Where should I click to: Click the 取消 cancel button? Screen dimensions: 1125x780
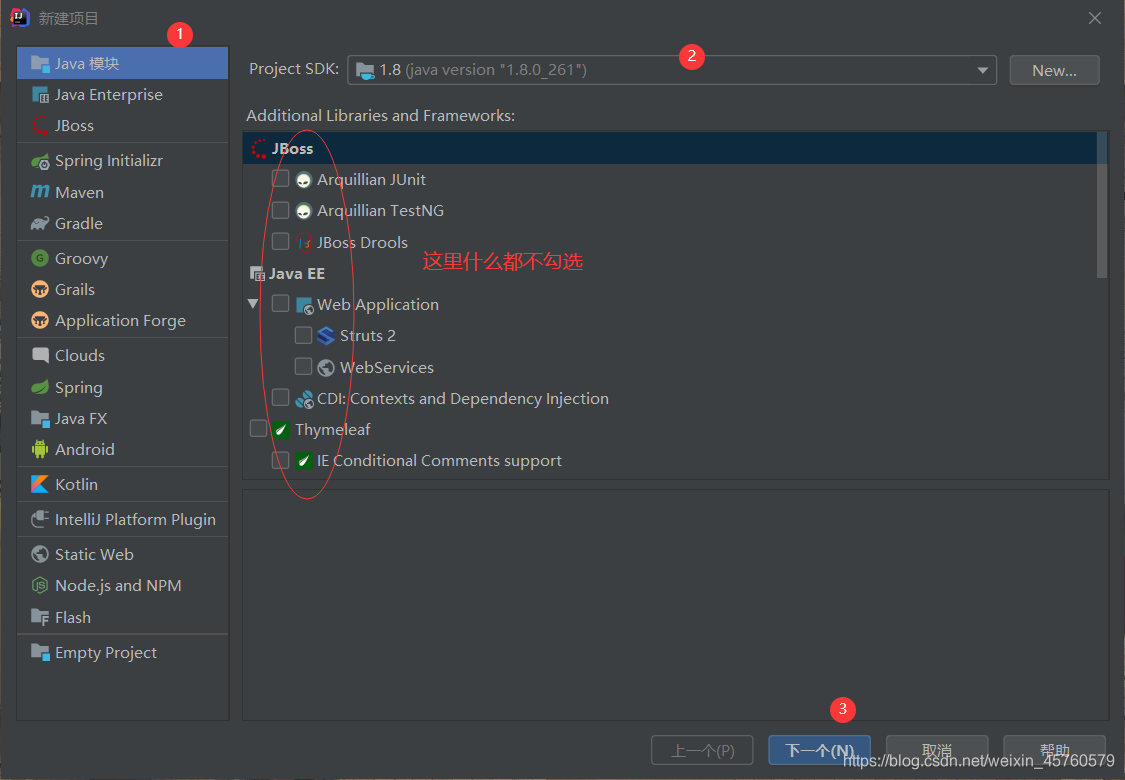tap(937, 751)
